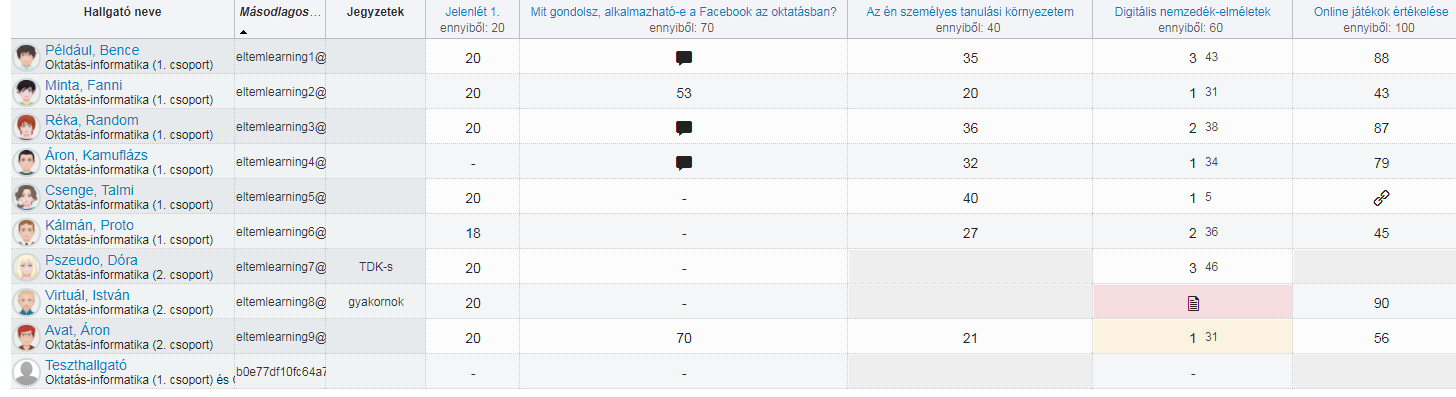
Task: Open Jelenlét 1. column header link
Action: coord(472,12)
